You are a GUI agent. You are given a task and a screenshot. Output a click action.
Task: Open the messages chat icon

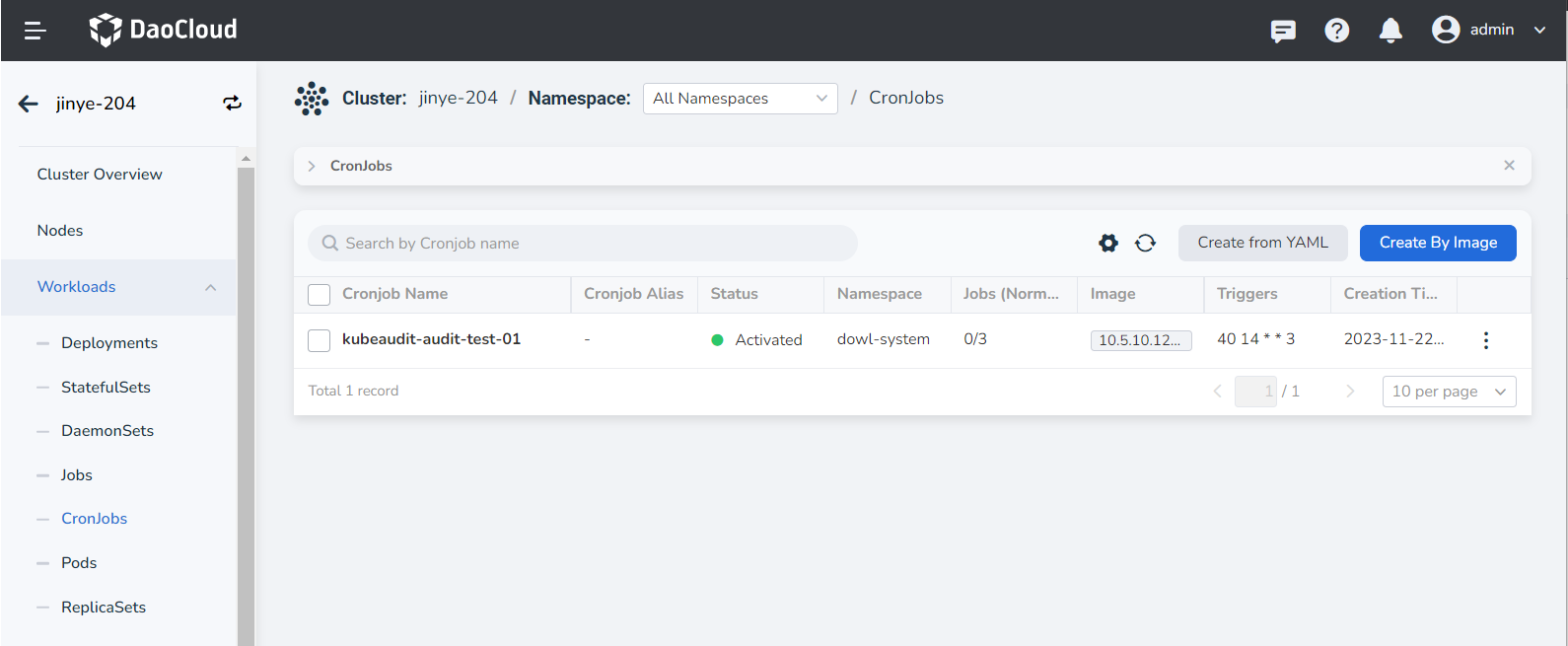[x=1283, y=31]
